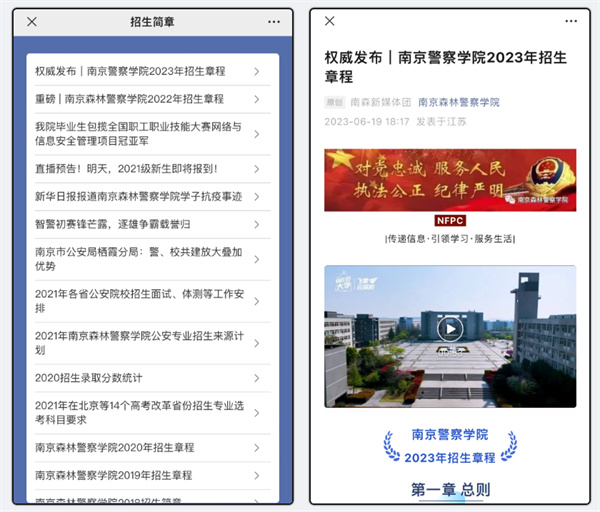Click the 2023-06-19 18:17 publish date
This screenshot has width=600, height=512.
[367, 122]
